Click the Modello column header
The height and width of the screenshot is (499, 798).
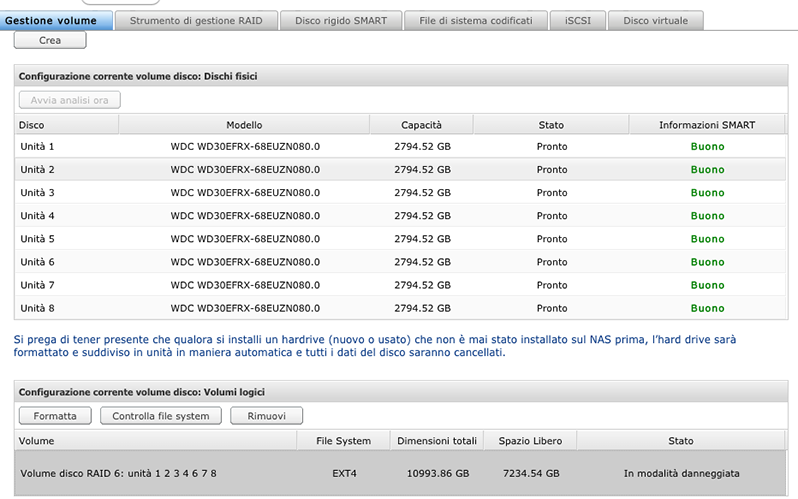coord(244,125)
